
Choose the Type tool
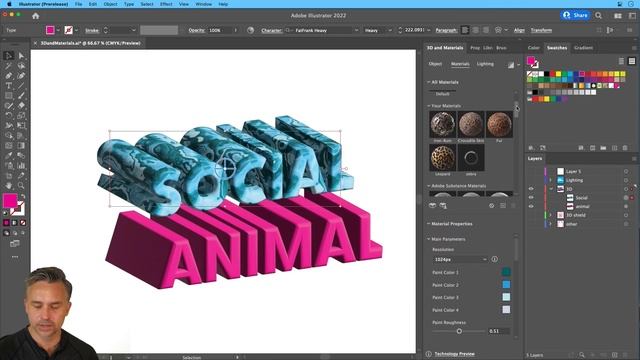click(x=9, y=86)
